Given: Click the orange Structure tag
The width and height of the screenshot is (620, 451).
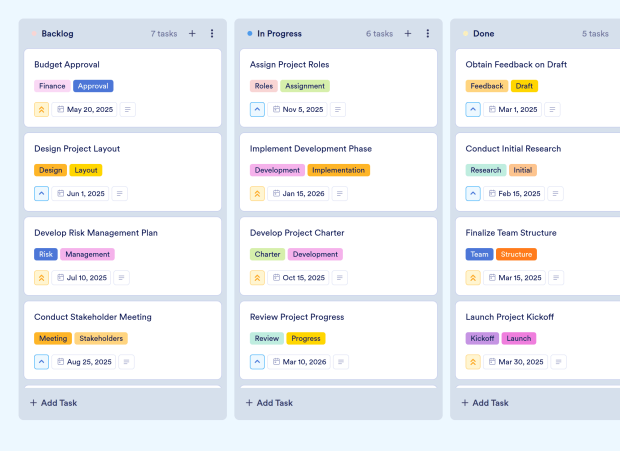Looking at the screenshot, I should click(x=516, y=254).
